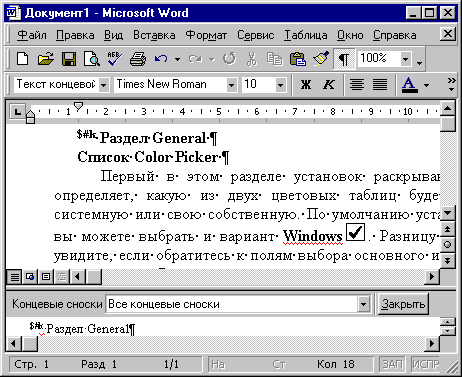Save the document with floppy icon
The width and height of the screenshot is (462, 377).
69,59
